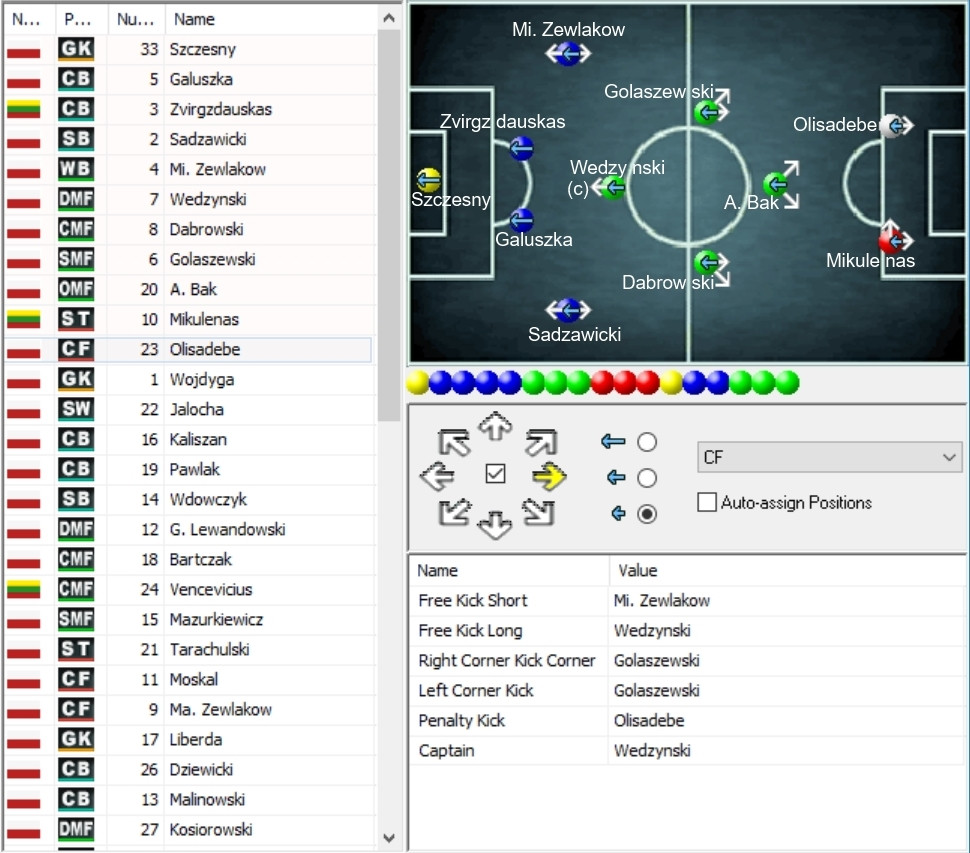The width and height of the screenshot is (970, 853).
Task: Select Olisadebe white marker on pitch
Action: (893, 126)
